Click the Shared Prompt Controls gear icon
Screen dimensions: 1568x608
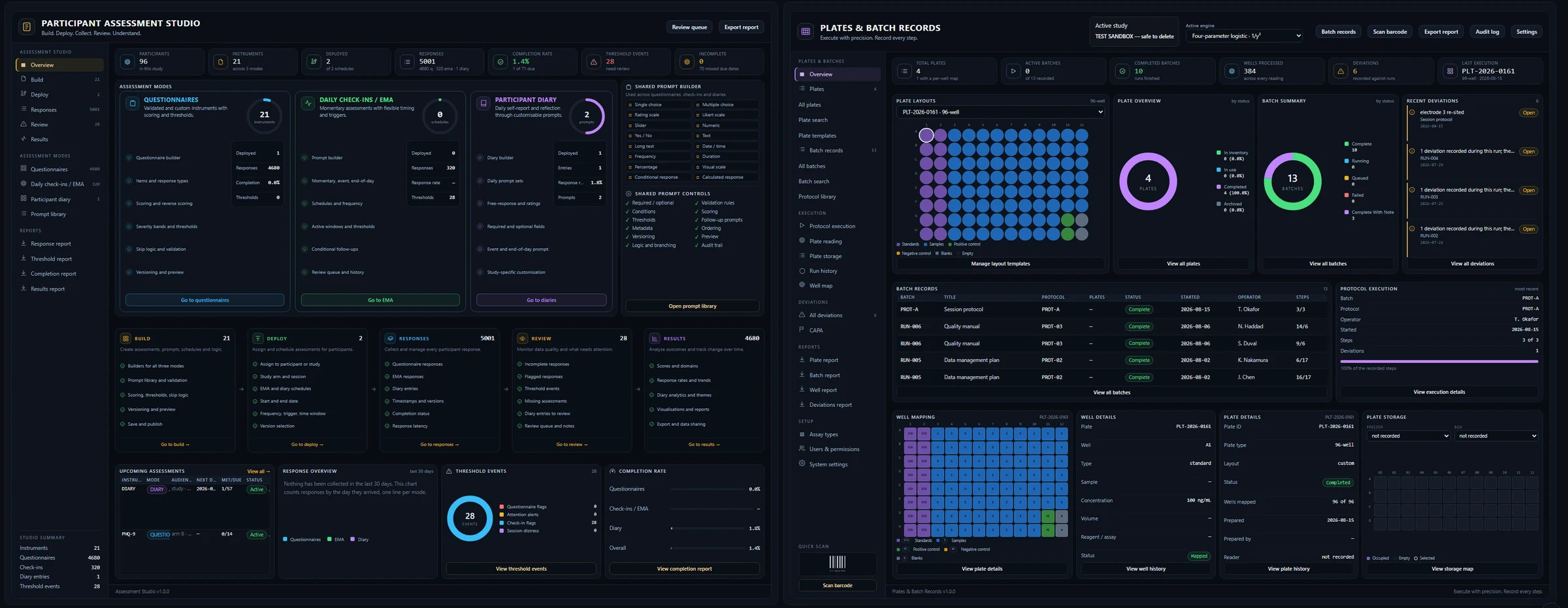coord(629,194)
